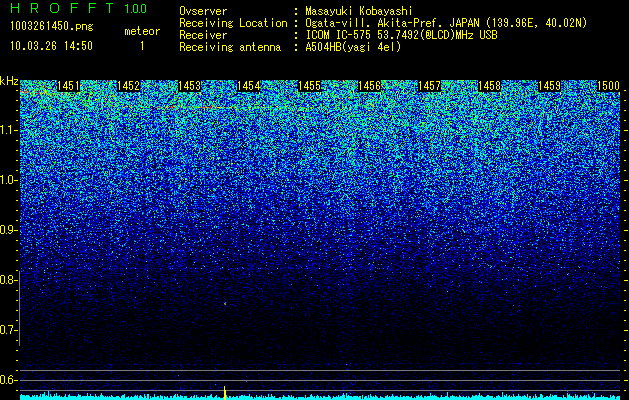
Task: Click the 1500 time marker
Action: [609, 86]
